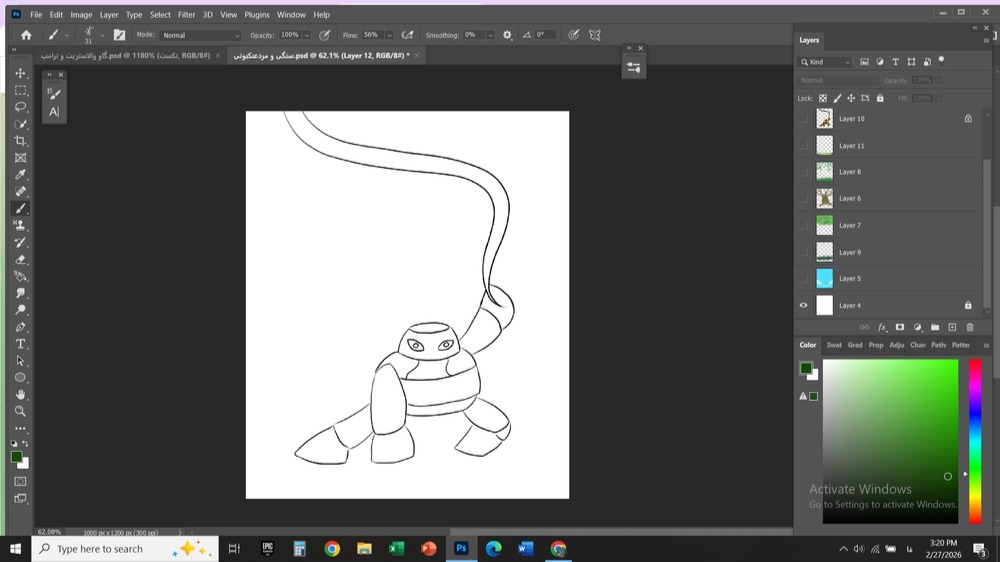Select the Path Selection tool
Image resolution: width=1000 pixels, height=562 pixels.
[20, 361]
